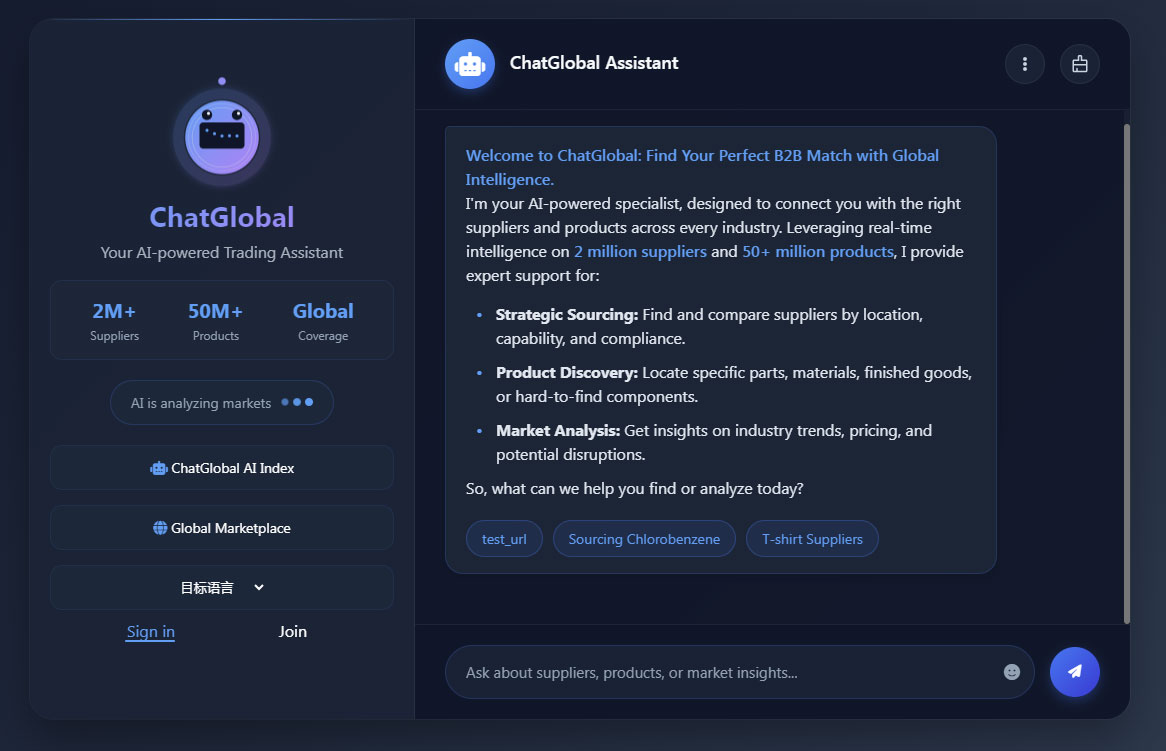Click the Join link
This screenshot has width=1166, height=751.
click(x=293, y=632)
